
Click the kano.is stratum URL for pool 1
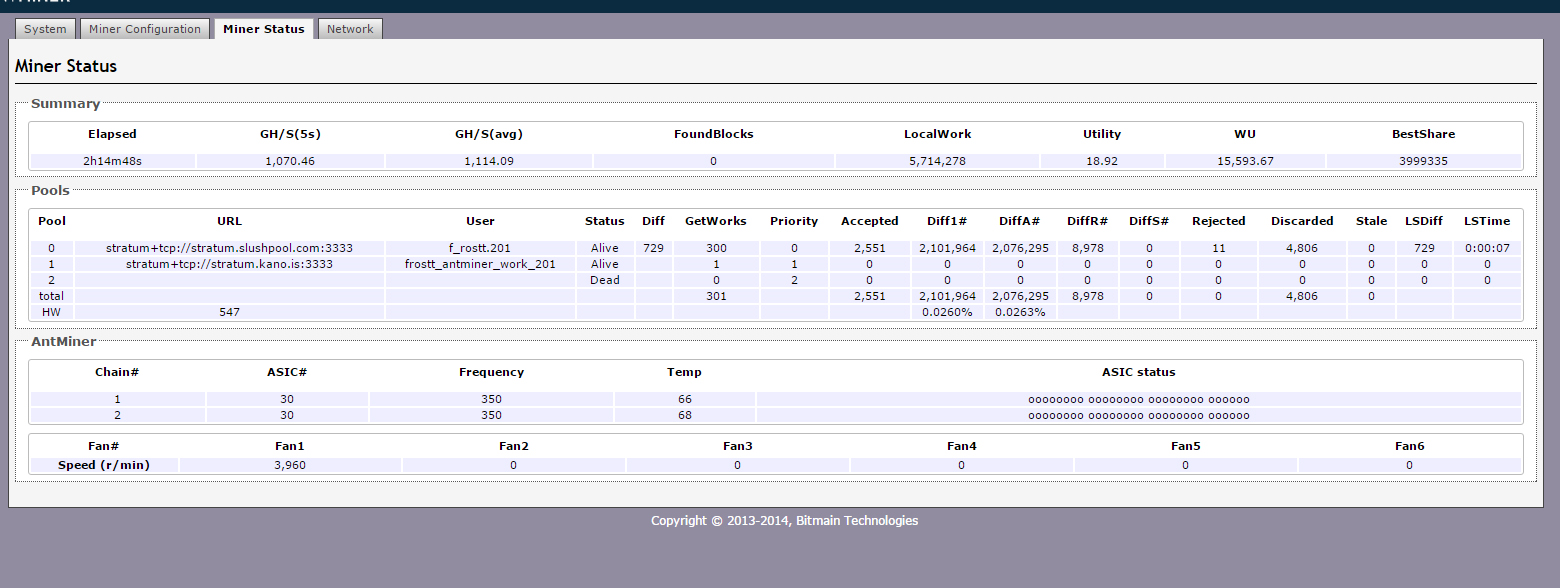(x=229, y=264)
